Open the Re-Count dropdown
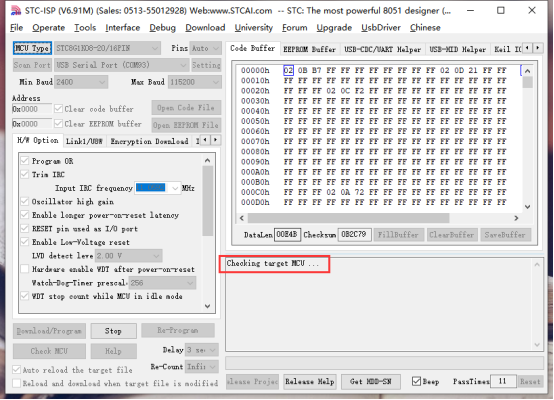The image size is (554, 400). pyautogui.click(x=202, y=367)
